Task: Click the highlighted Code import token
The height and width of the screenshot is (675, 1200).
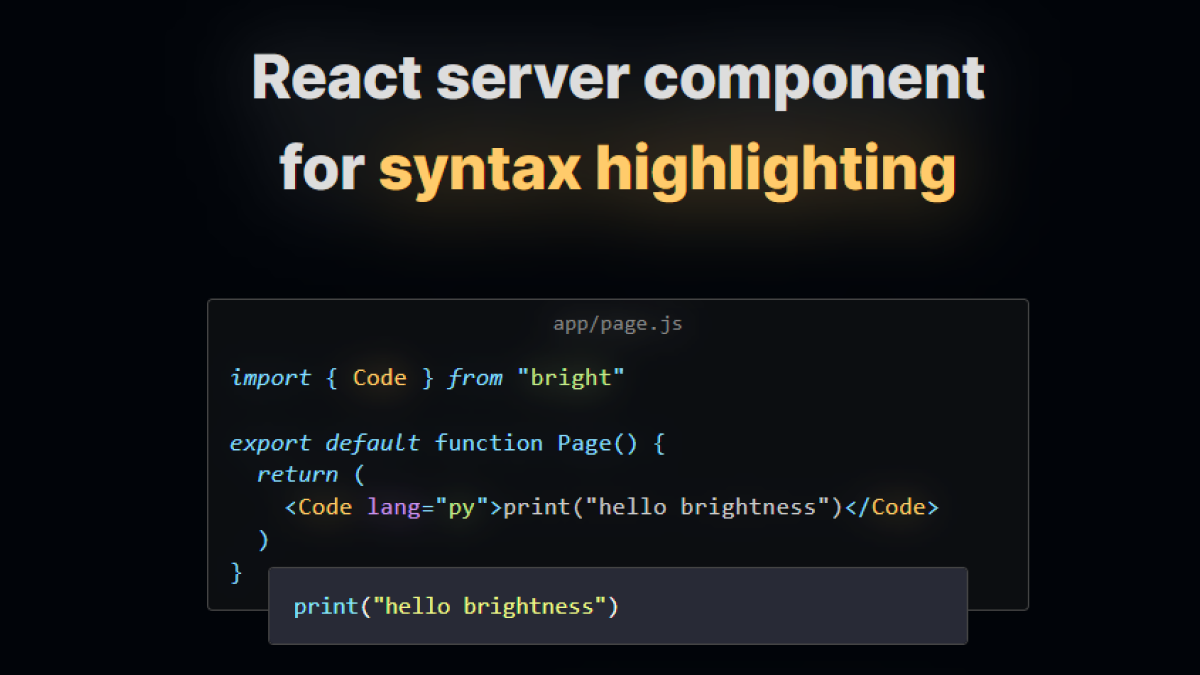Action: click(x=379, y=377)
